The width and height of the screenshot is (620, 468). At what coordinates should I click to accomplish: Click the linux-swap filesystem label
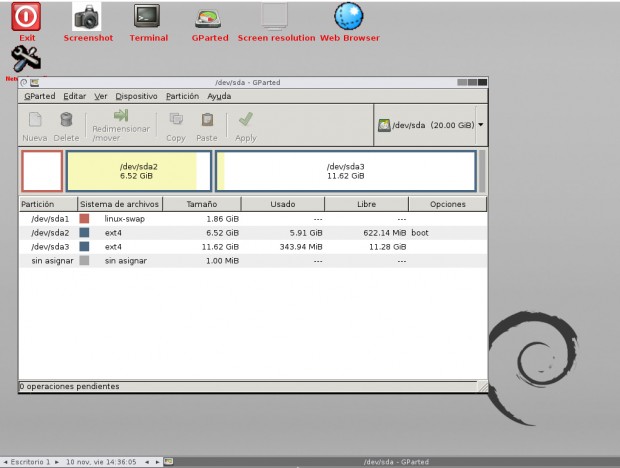pyautogui.click(x=125, y=219)
